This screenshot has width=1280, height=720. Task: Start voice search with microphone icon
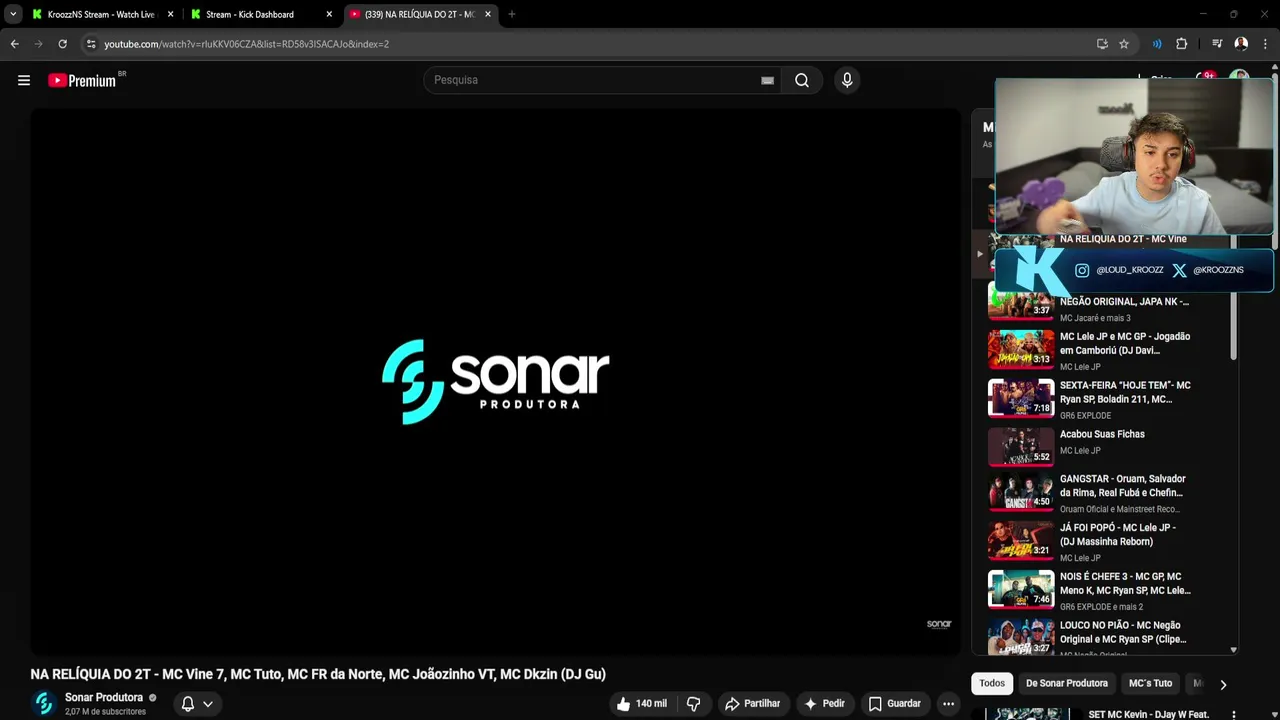[847, 80]
